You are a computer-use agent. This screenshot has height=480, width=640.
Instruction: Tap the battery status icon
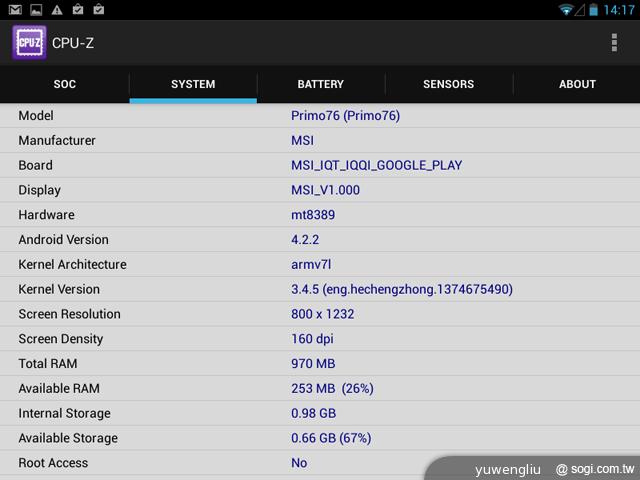(x=593, y=10)
